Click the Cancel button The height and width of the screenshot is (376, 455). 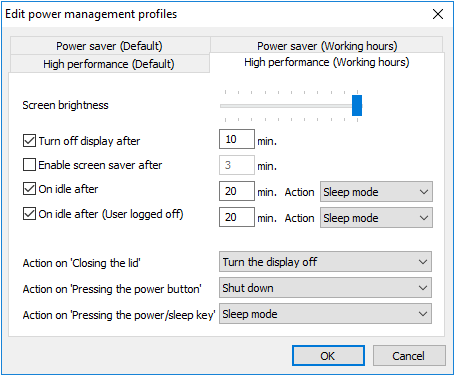point(409,356)
